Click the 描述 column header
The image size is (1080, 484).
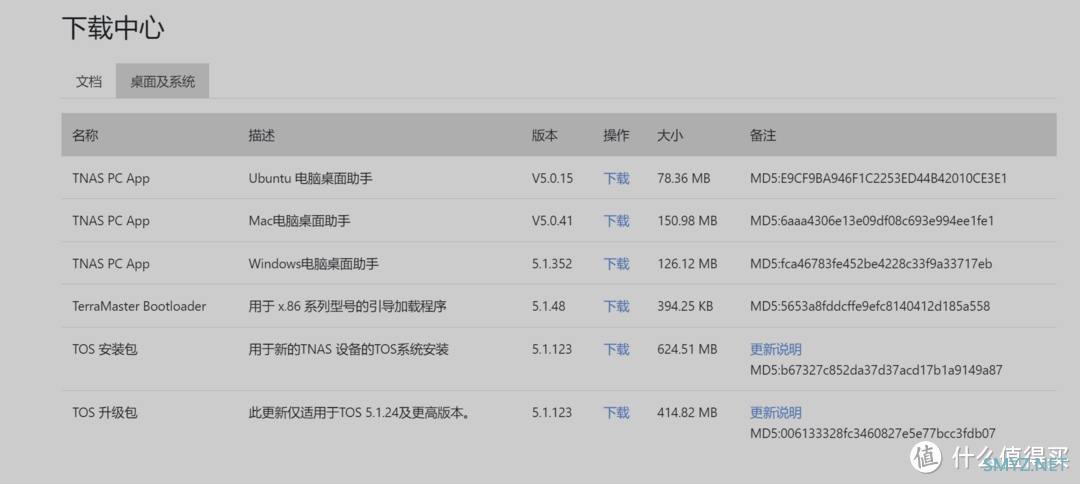[262, 135]
